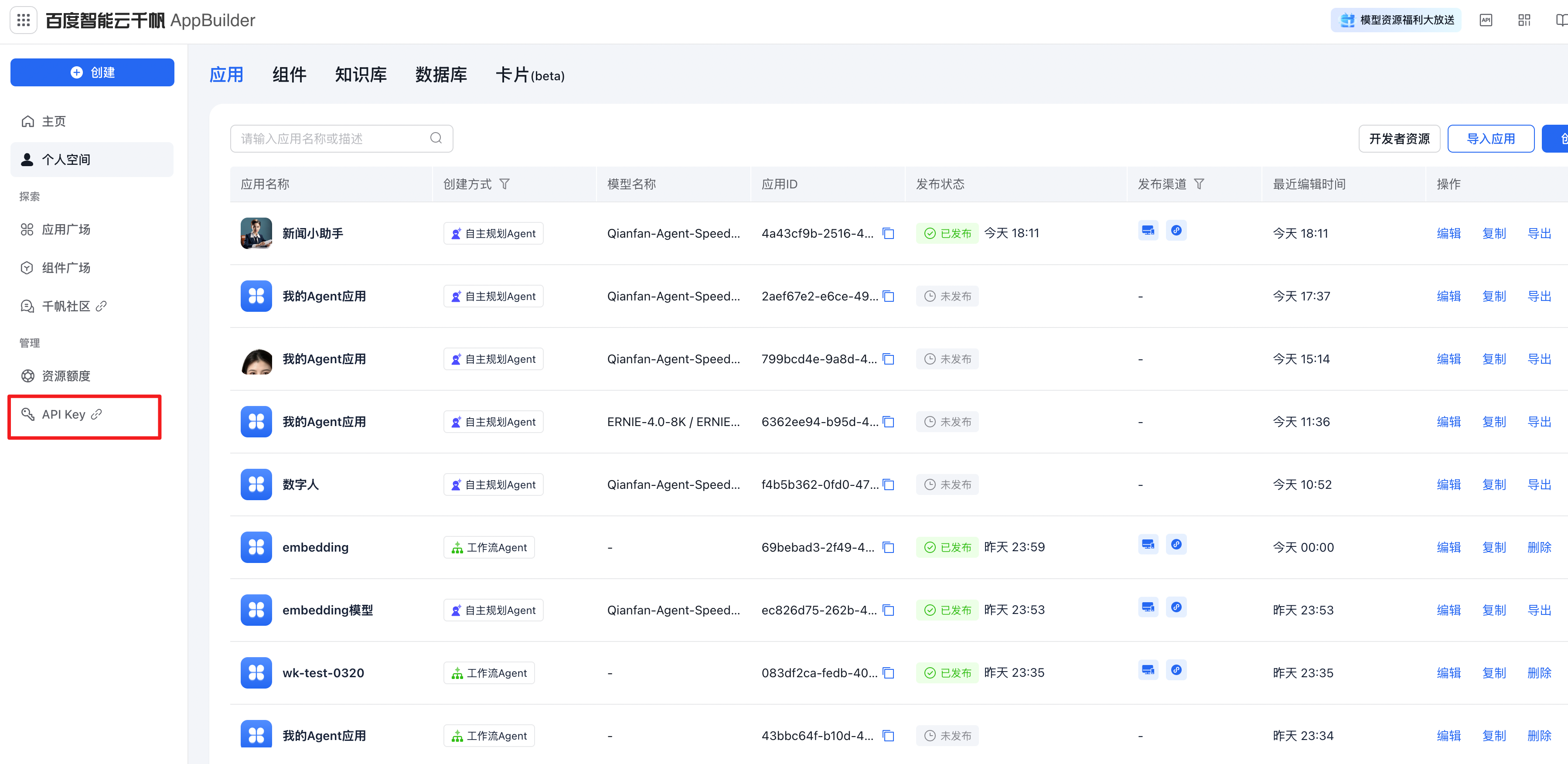Viewport: 1568px width, 764px height.
Task: Edit the 新闻小助手 app
Action: tap(1449, 233)
